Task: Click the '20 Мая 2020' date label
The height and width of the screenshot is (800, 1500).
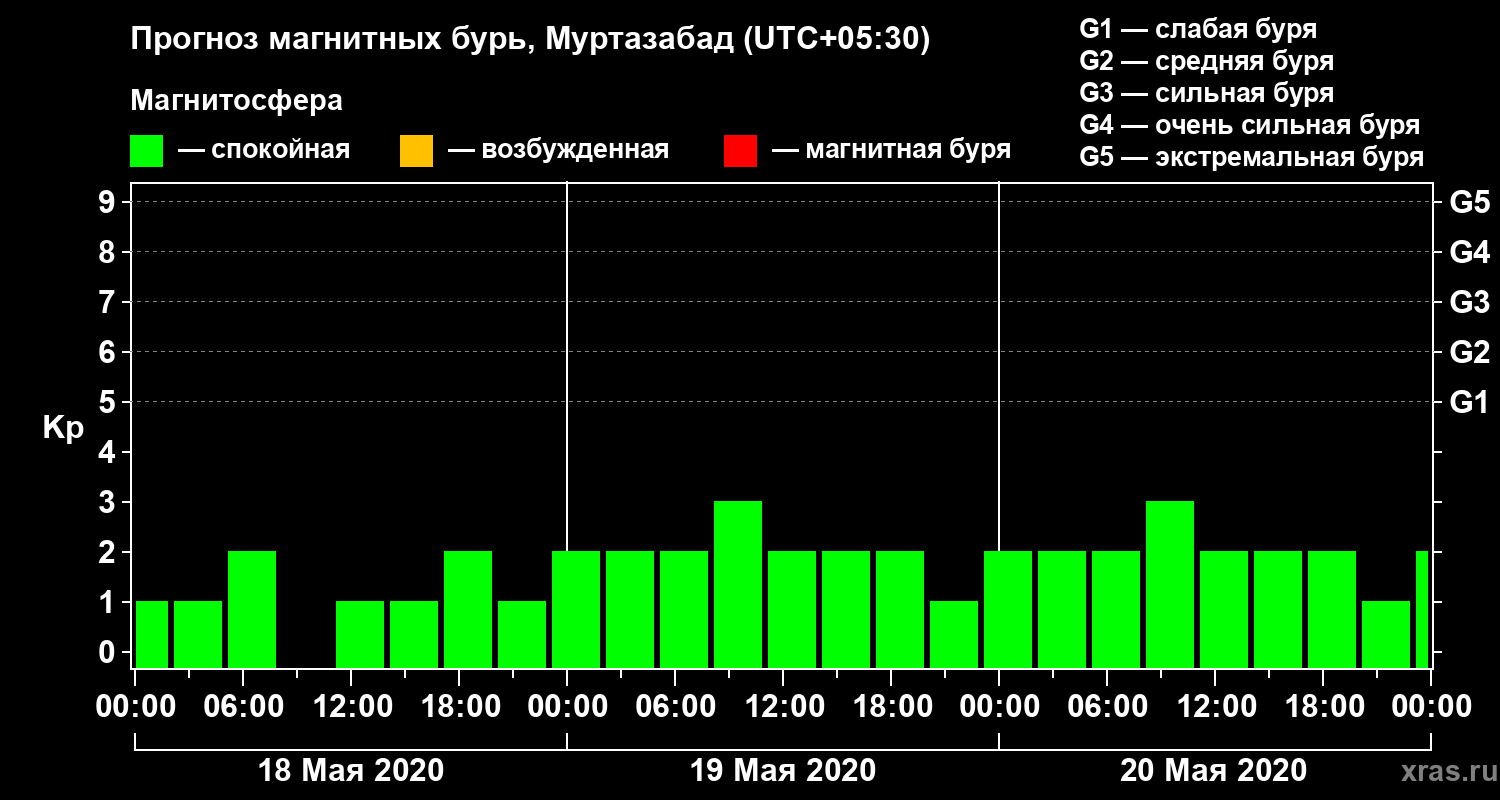Action: pyautogui.click(x=1213, y=770)
